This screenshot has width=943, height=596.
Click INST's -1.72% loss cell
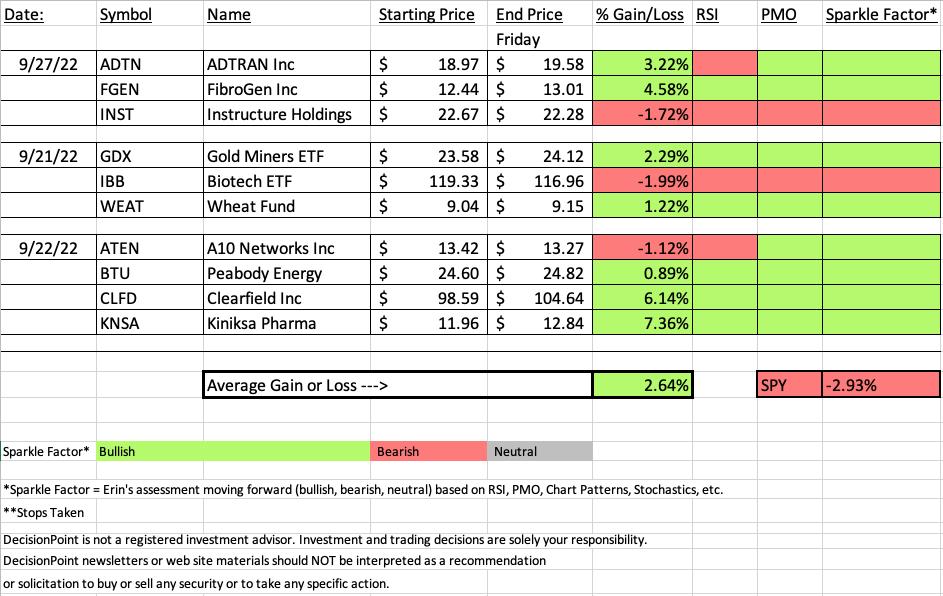pyautogui.click(x=642, y=114)
